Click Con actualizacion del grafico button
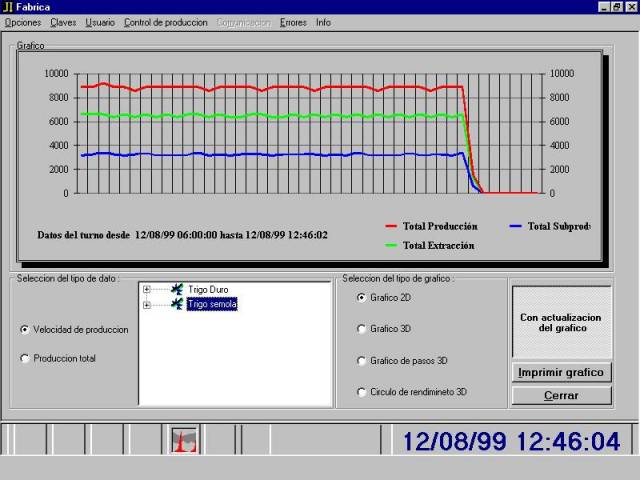 [x=562, y=322]
